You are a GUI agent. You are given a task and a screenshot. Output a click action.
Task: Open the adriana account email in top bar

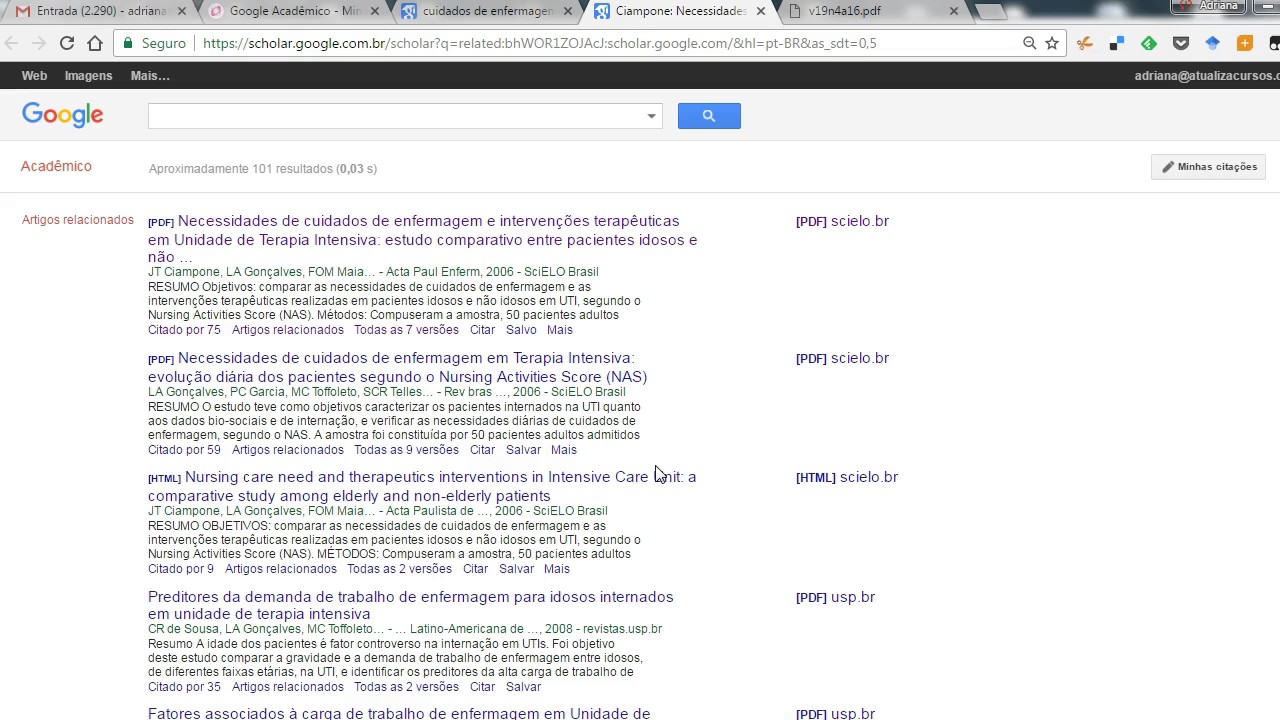coord(1207,76)
